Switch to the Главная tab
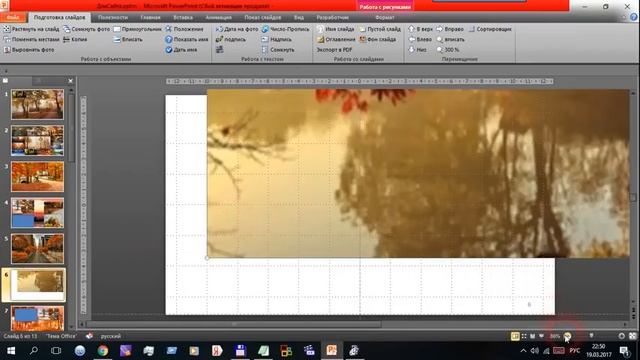The image size is (640, 360). [x=150, y=18]
